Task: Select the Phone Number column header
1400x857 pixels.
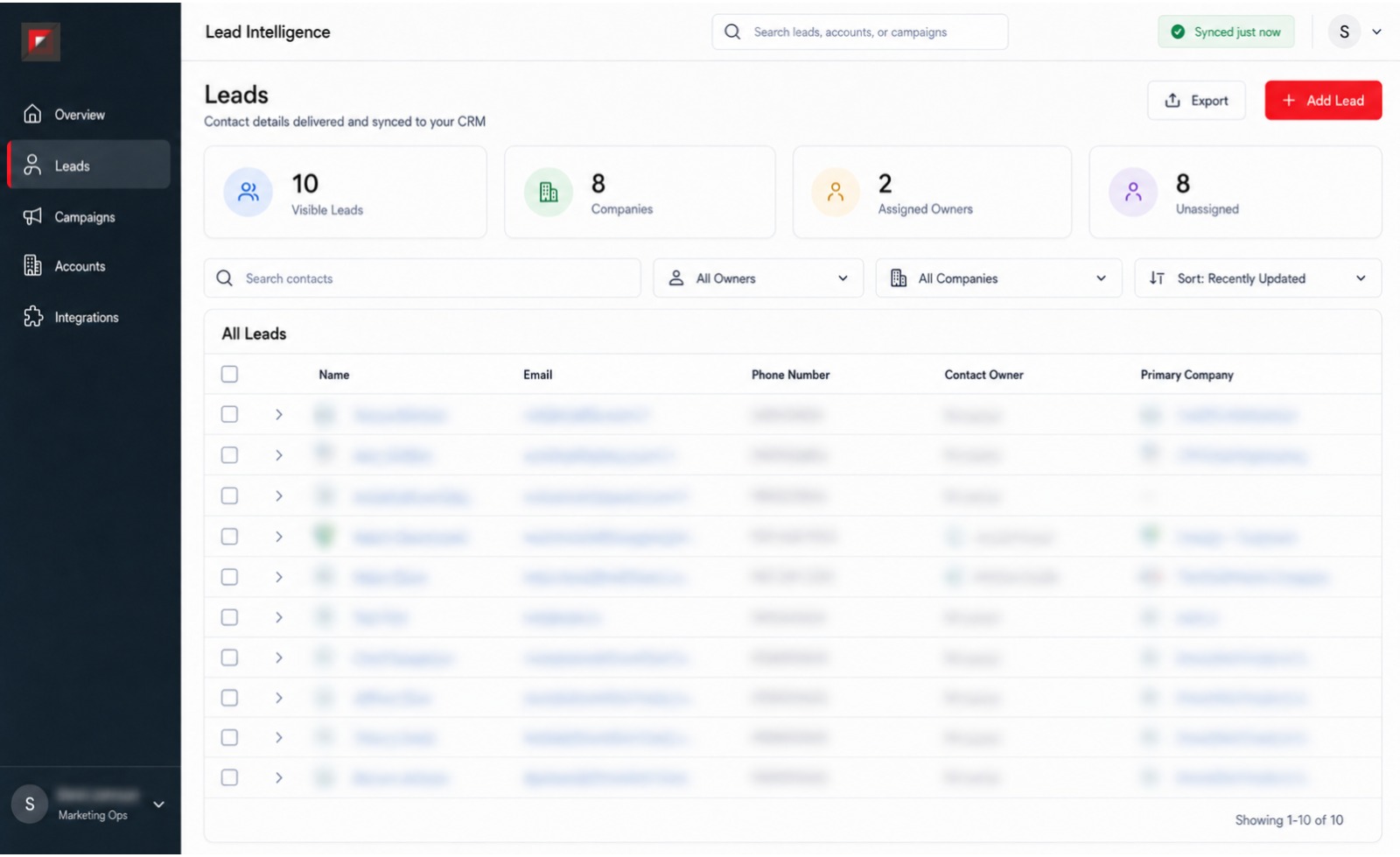Action: (x=790, y=375)
